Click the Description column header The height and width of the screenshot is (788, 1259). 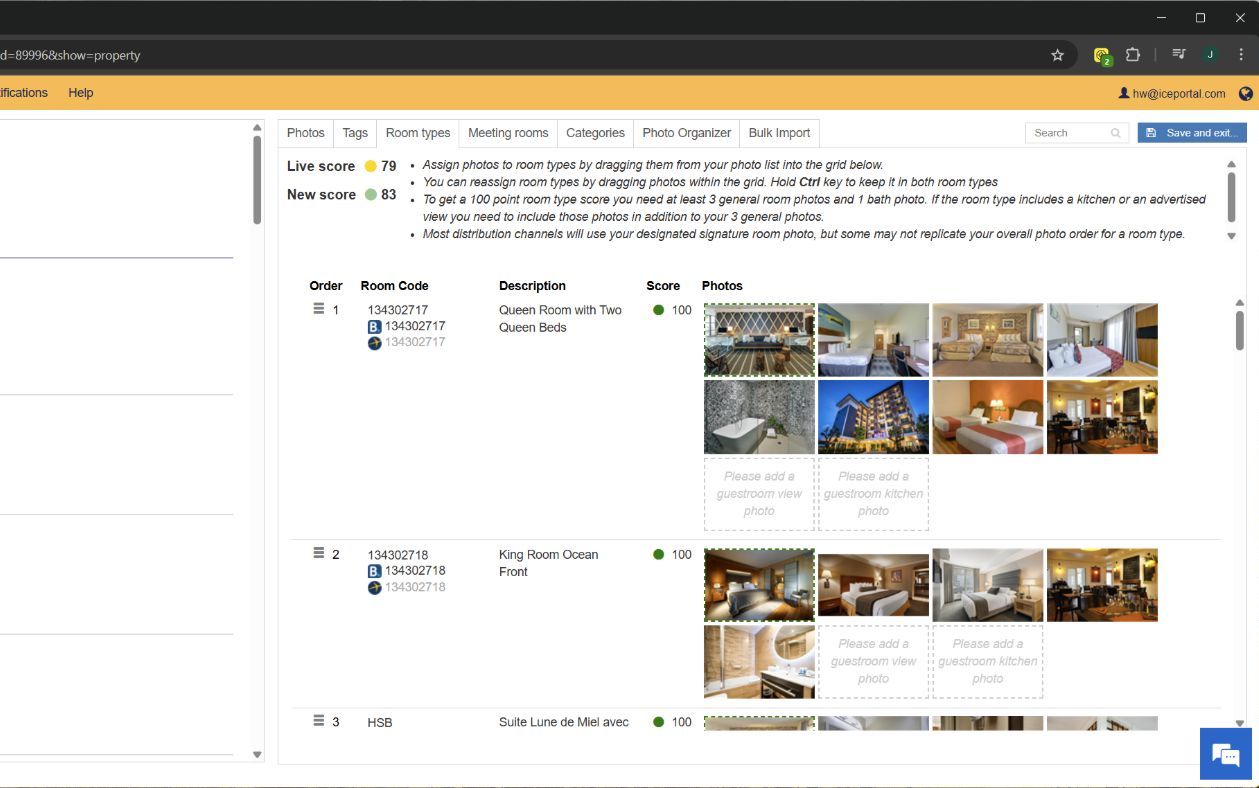point(532,286)
